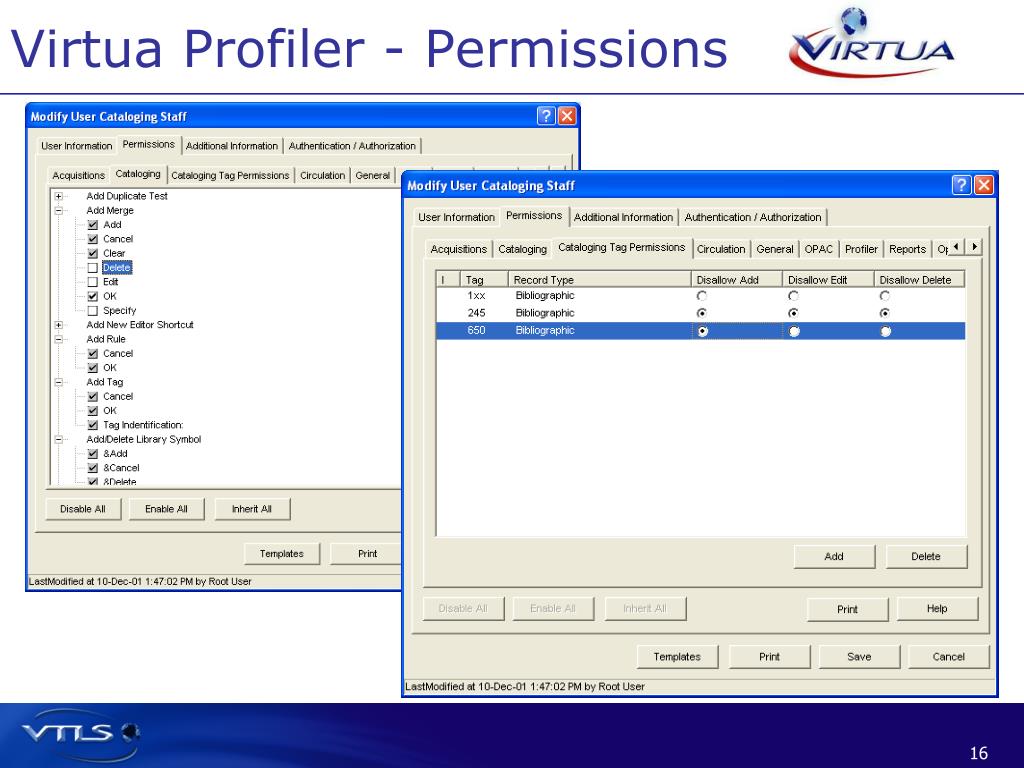Sort by Tag column header

[483, 280]
